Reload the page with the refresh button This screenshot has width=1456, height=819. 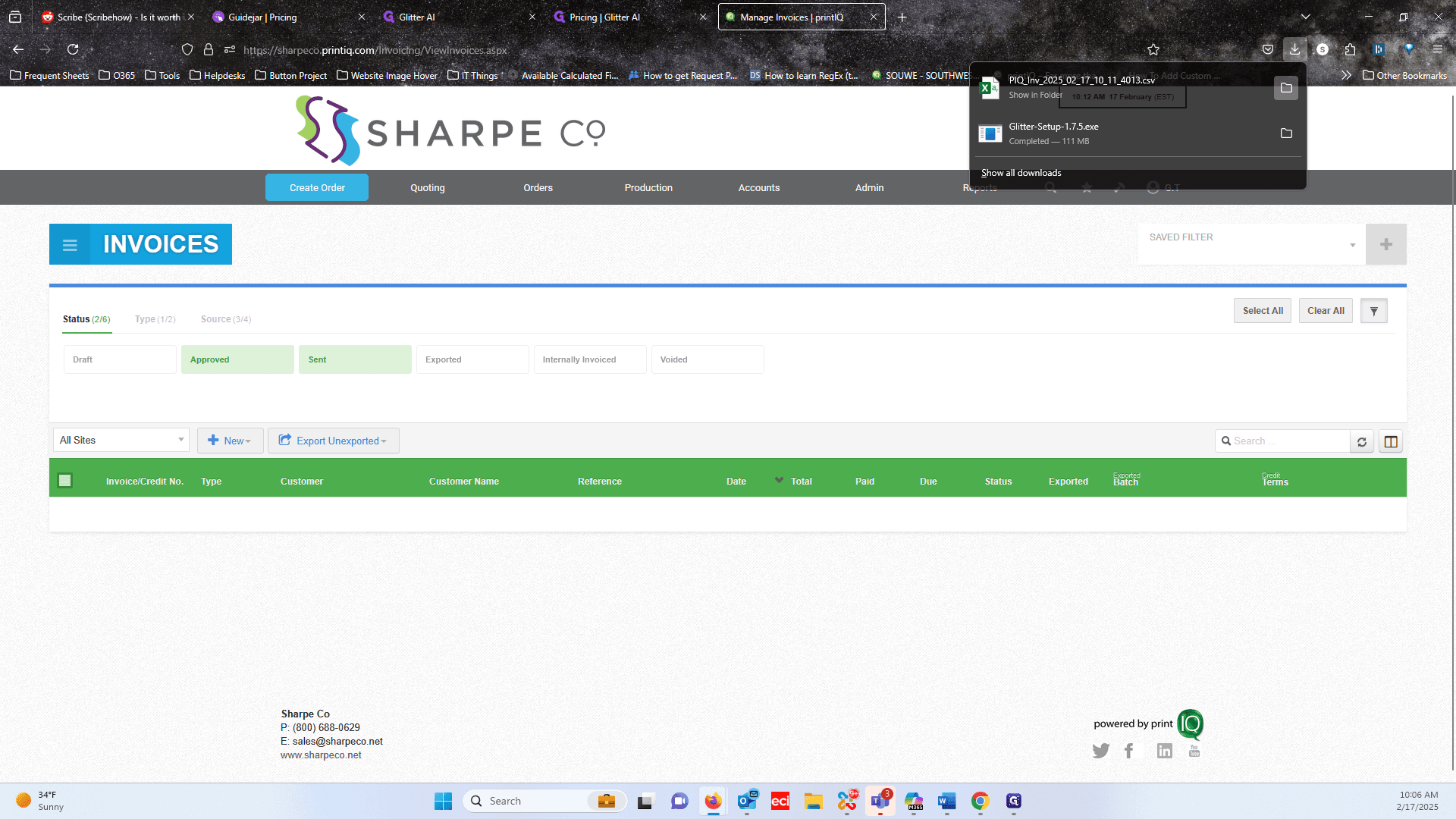tap(73, 49)
